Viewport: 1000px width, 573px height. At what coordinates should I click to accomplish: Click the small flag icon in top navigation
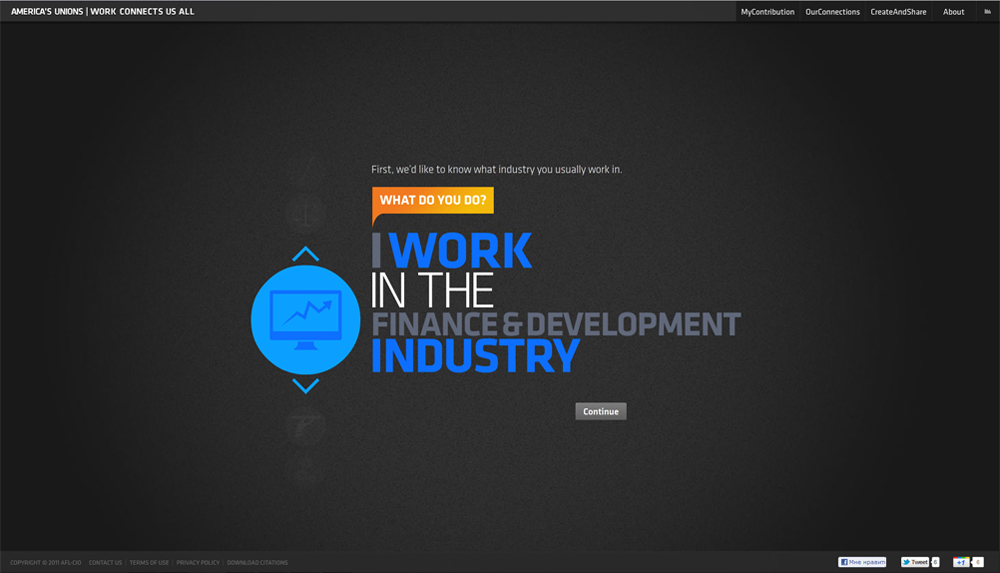[987, 11]
